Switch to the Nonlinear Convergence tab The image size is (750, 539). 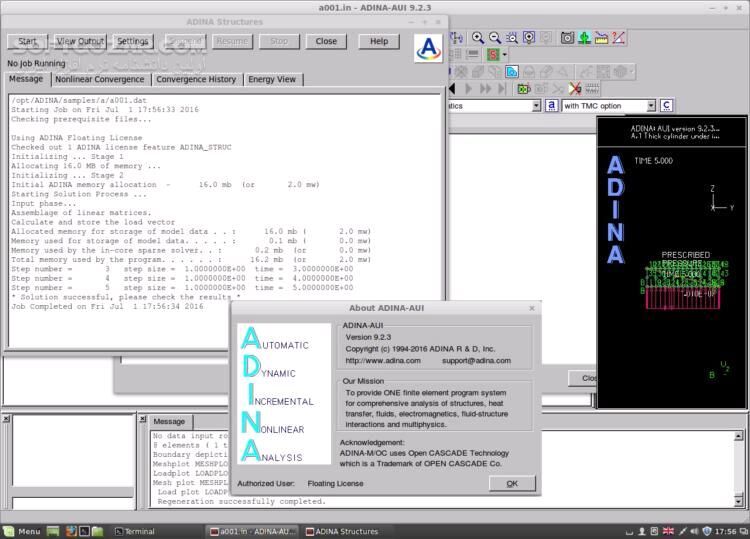coord(99,79)
